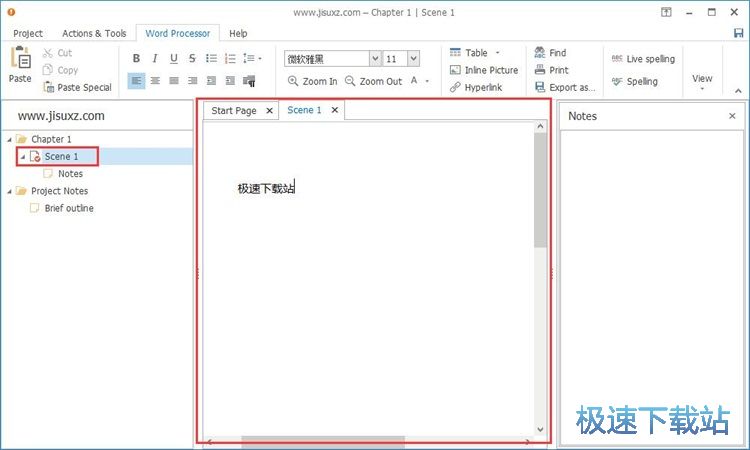Click Zoom Out
This screenshot has width=750, height=450.
374,81
